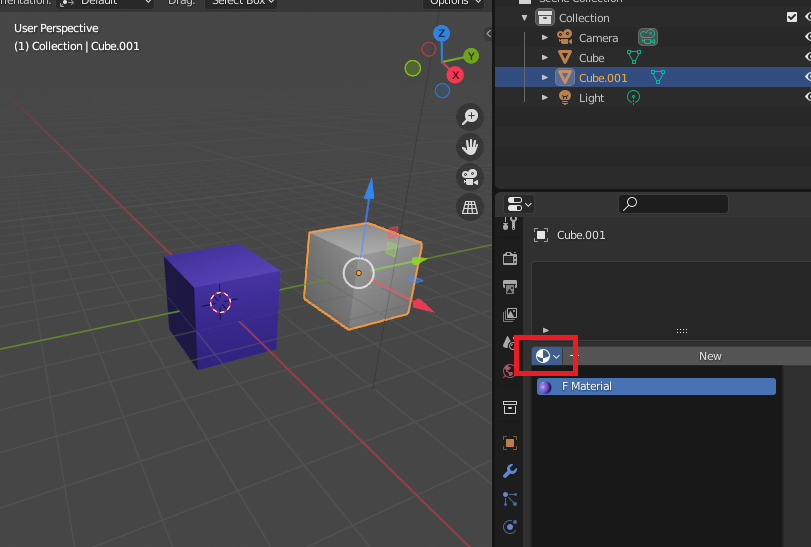Expand the Cube row in outliner
Image resolution: width=811 pixels, height=547 pixels.
[545, 57]
